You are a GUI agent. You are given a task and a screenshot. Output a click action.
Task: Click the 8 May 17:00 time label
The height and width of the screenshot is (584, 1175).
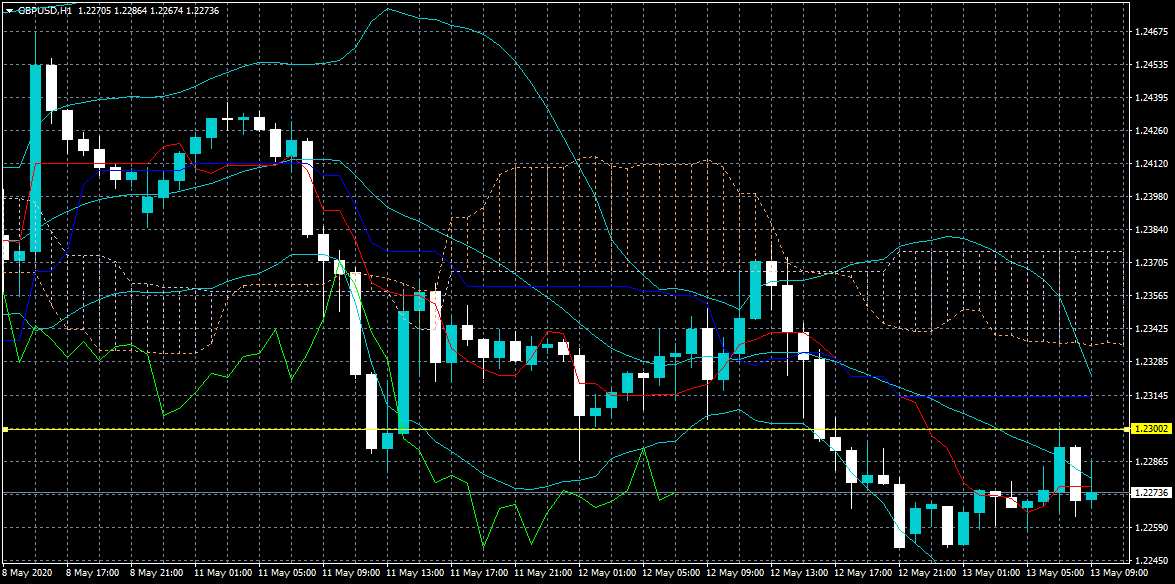(x=92, y=573)
